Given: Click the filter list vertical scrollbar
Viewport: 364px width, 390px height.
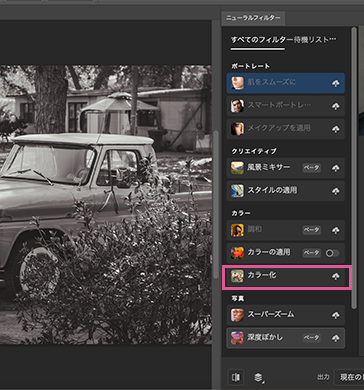Looking at the screenshot, I should pyautogui.click(x=354, y=168).
